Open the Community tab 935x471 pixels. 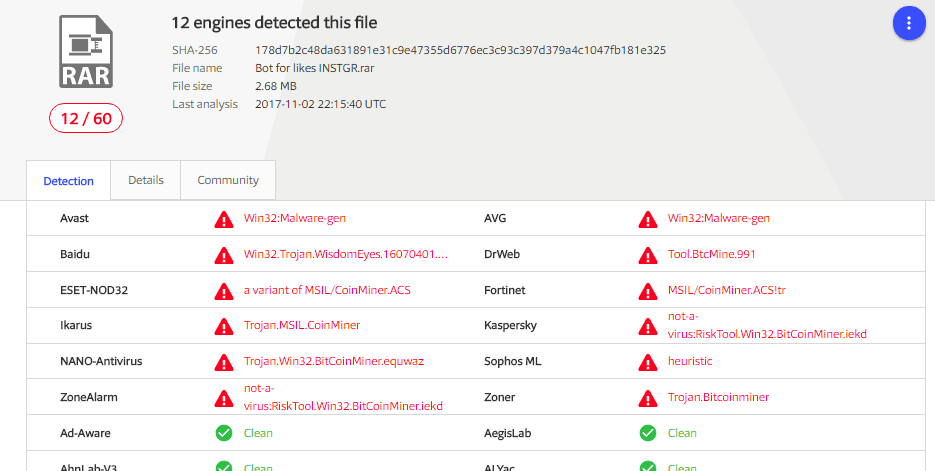point(228,180)
